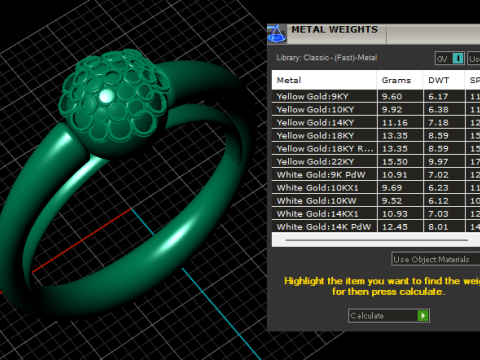Click the 6.17 DWT cell
Viewport: 480px width, 360px height.
coord(444,96)
